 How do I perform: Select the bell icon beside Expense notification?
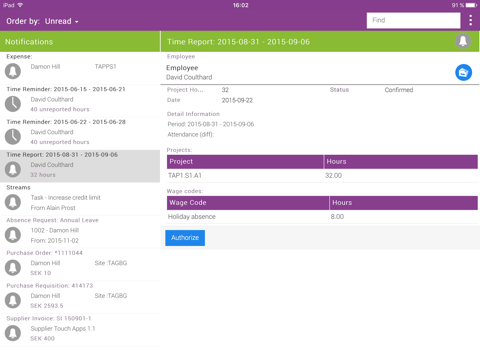[x=13, y=71]
